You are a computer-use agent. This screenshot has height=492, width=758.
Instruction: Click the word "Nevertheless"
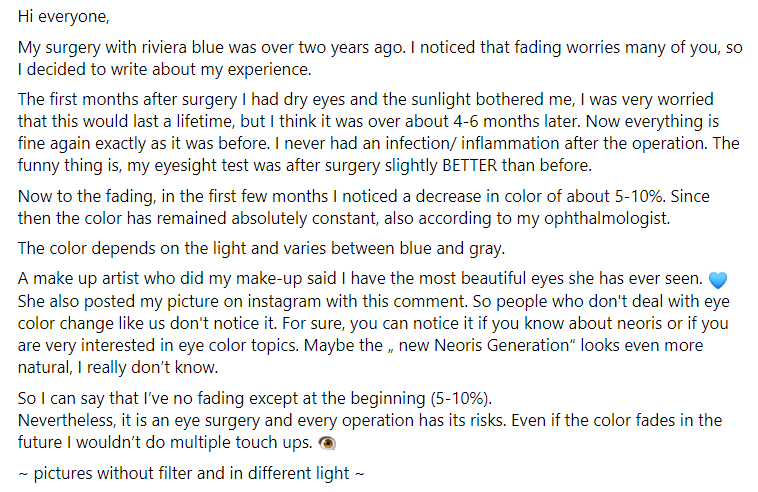[x=66, y=420]
